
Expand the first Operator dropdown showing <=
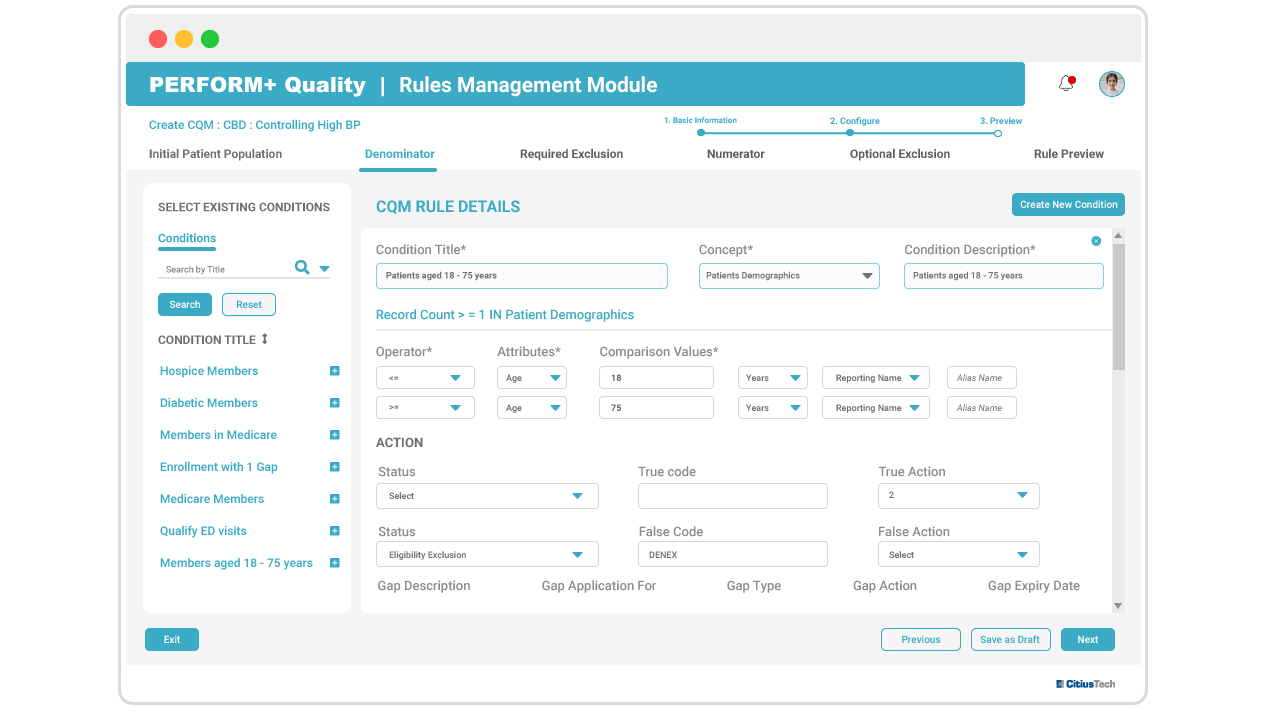coord(425,378)
